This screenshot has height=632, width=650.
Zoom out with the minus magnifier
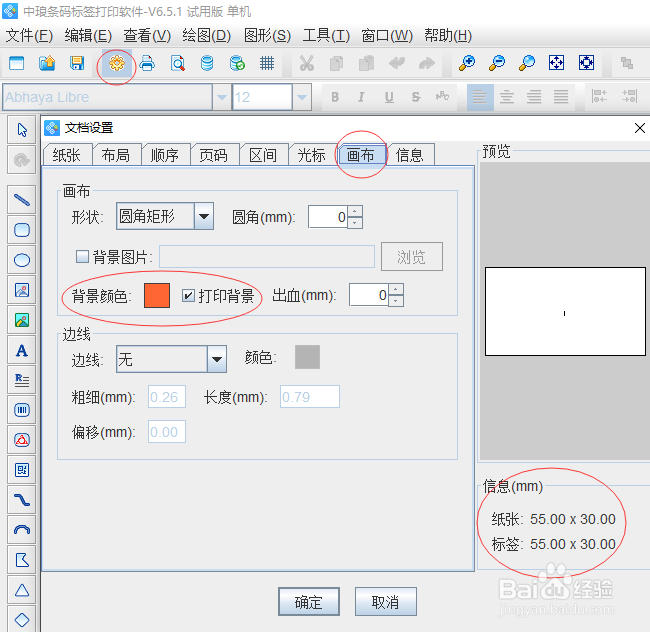[x=497, y=63]
